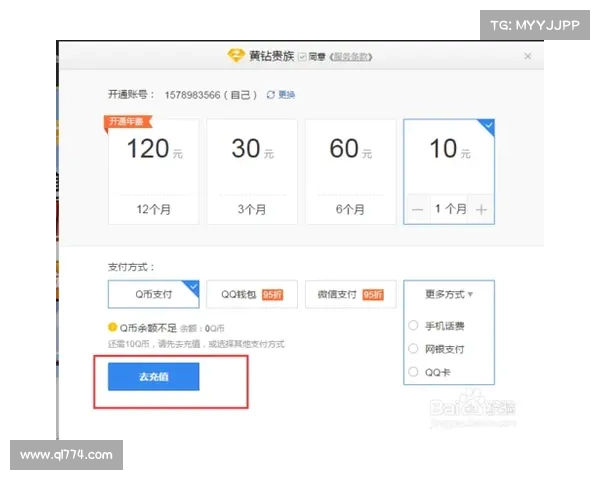600x480 pixels.
Task: Select the 网银支付 radio option
Action: (x=414, y=348)
